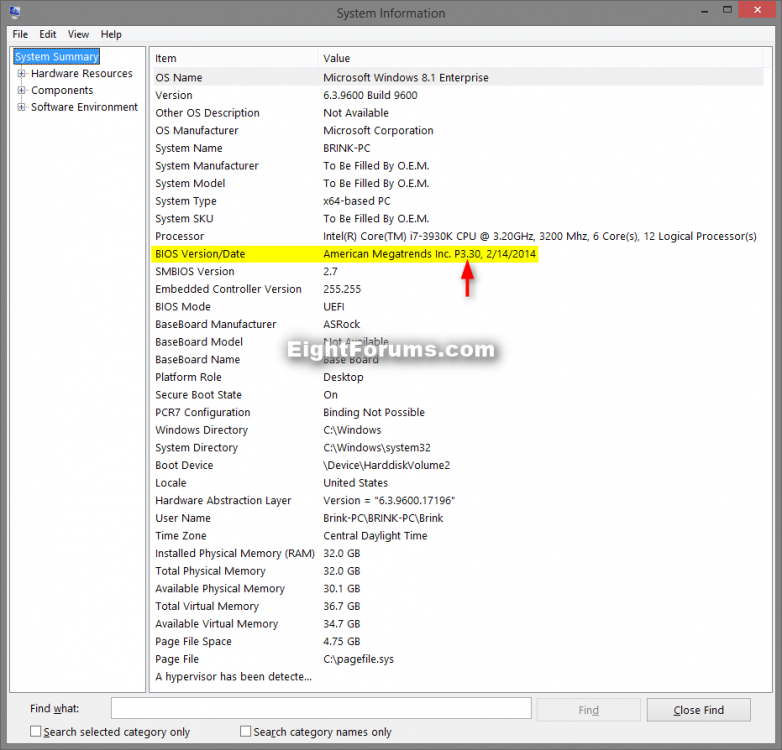Select the System SKU row

coord(457,218)
